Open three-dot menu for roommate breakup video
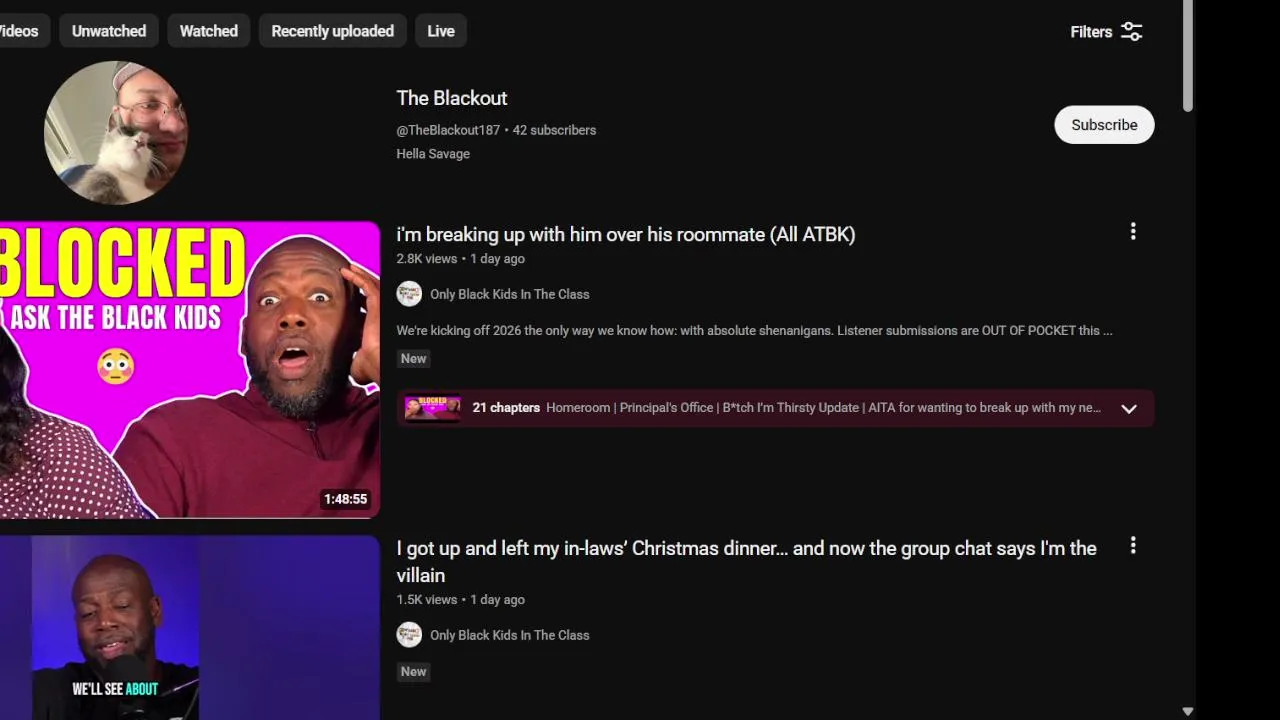The height and width of the screenshot is (720, 1280). click(x=1133, y=232)
